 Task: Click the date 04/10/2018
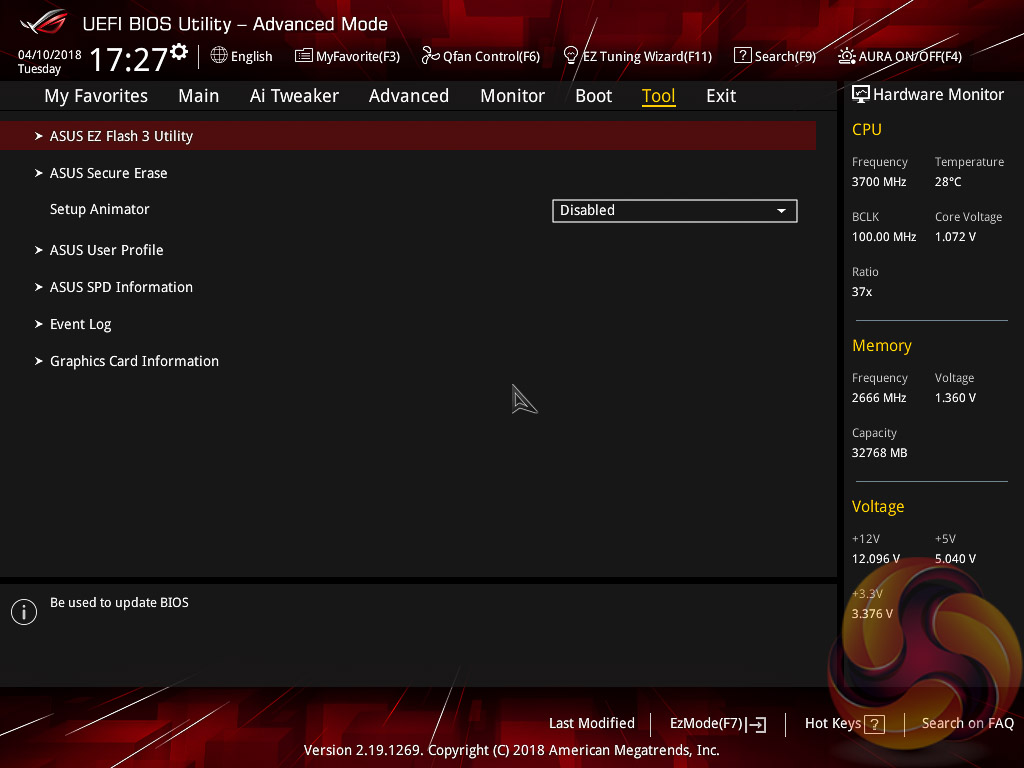point(50,55)
